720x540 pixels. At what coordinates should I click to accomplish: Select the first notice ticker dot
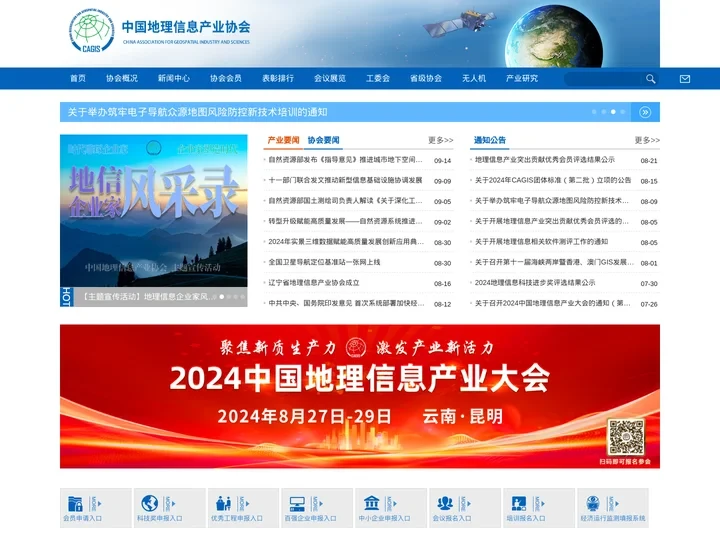(594, 112)
